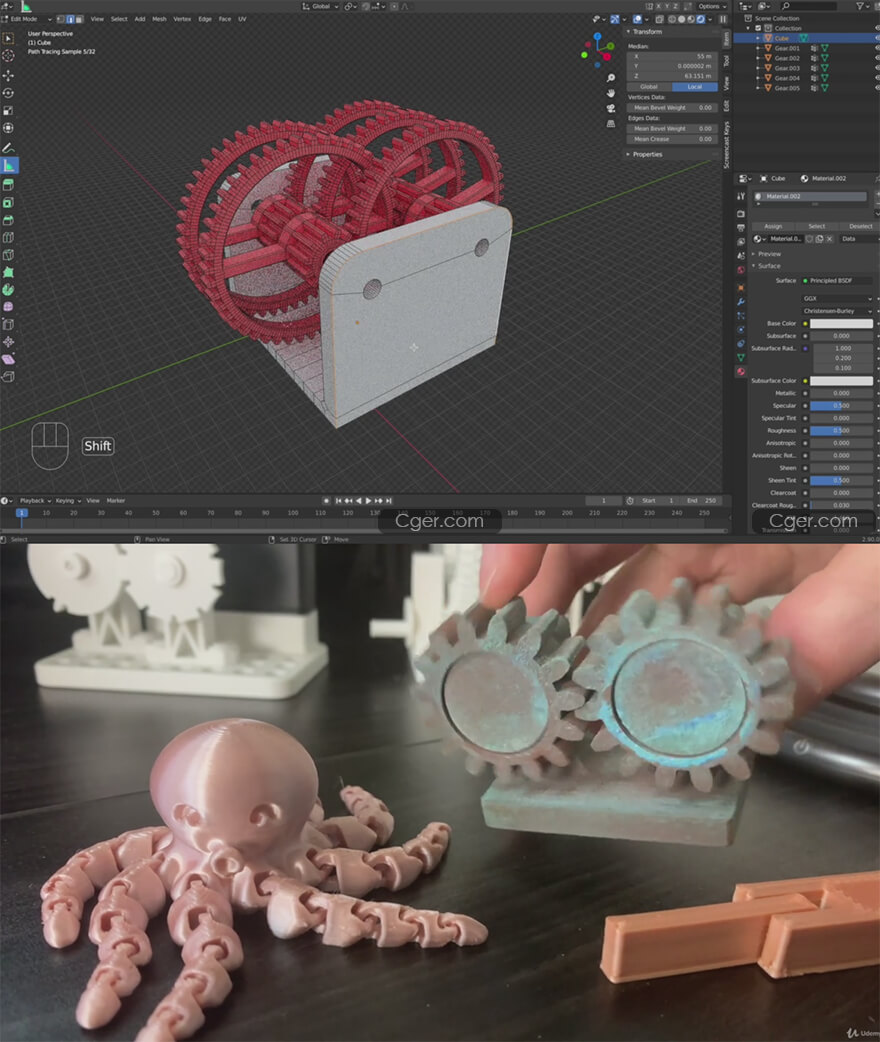The image size is (880, 1042).
Task: Toggle perspective/orthographic grid icon
Action: click(611, 124)
